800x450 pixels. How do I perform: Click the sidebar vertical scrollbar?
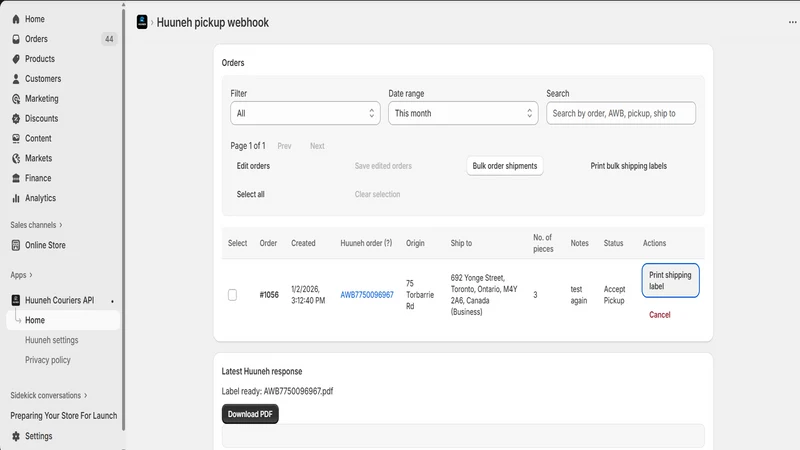[123, 219]
